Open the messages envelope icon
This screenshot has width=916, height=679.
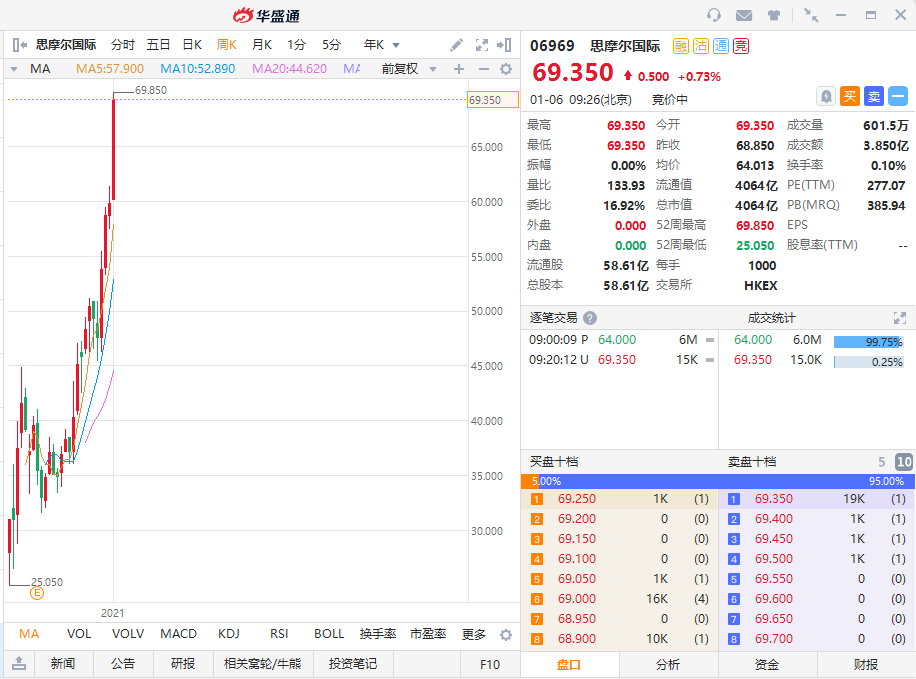click(744, 15)
